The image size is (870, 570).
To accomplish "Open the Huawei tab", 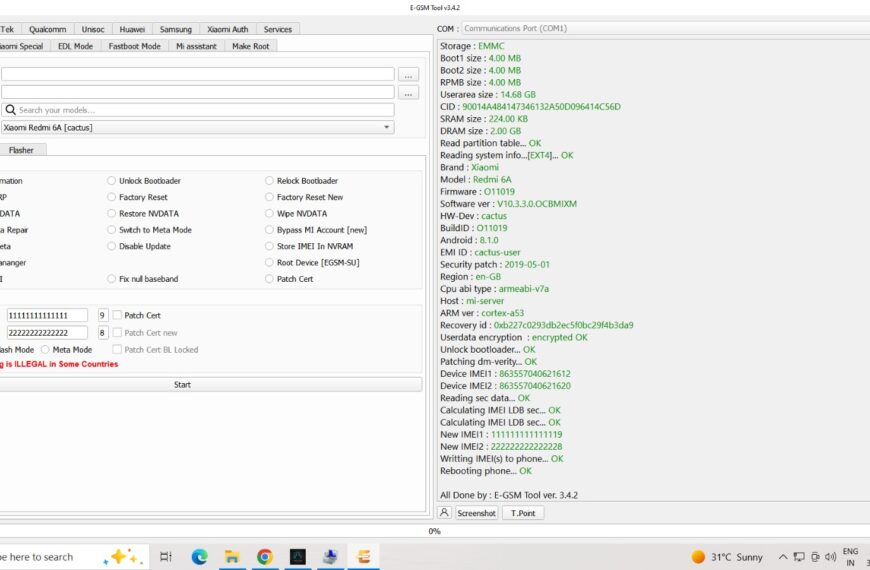I will pos(132,29).
